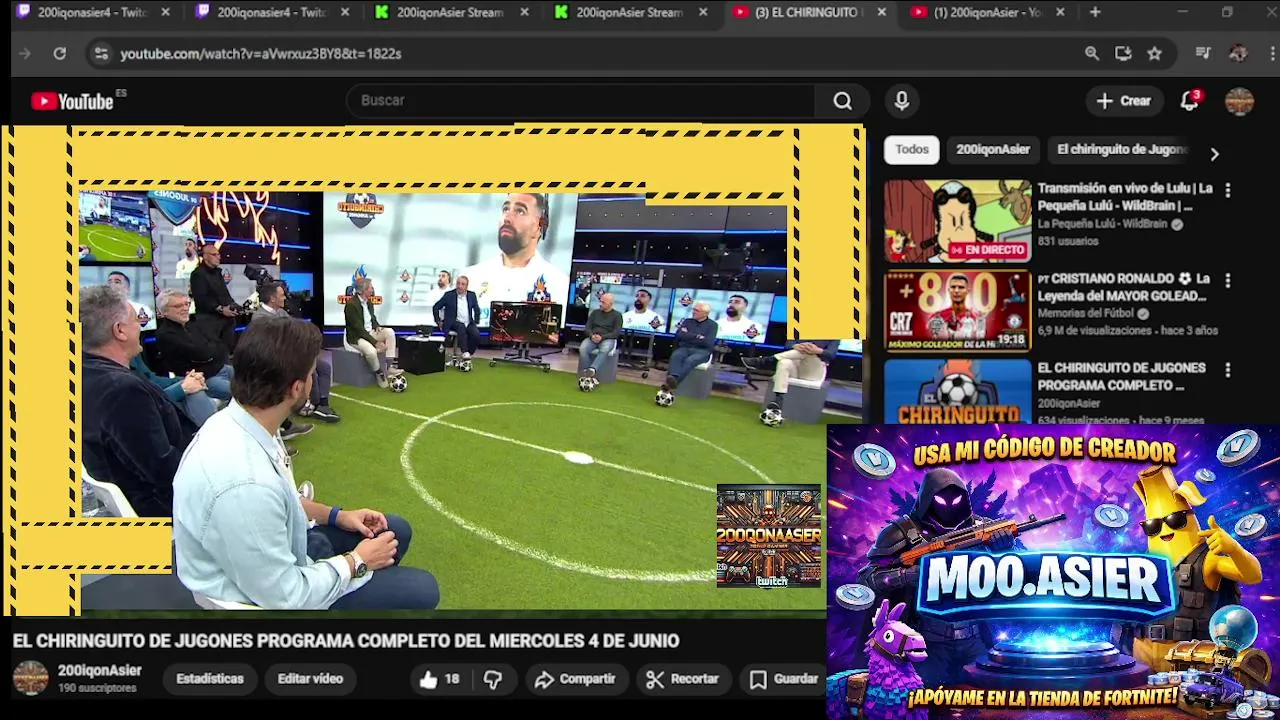1280x720 pixels.
Task: Open CRISTIANO RONALDO La Leyenda video title
Action: click(x=1124, y=287)
